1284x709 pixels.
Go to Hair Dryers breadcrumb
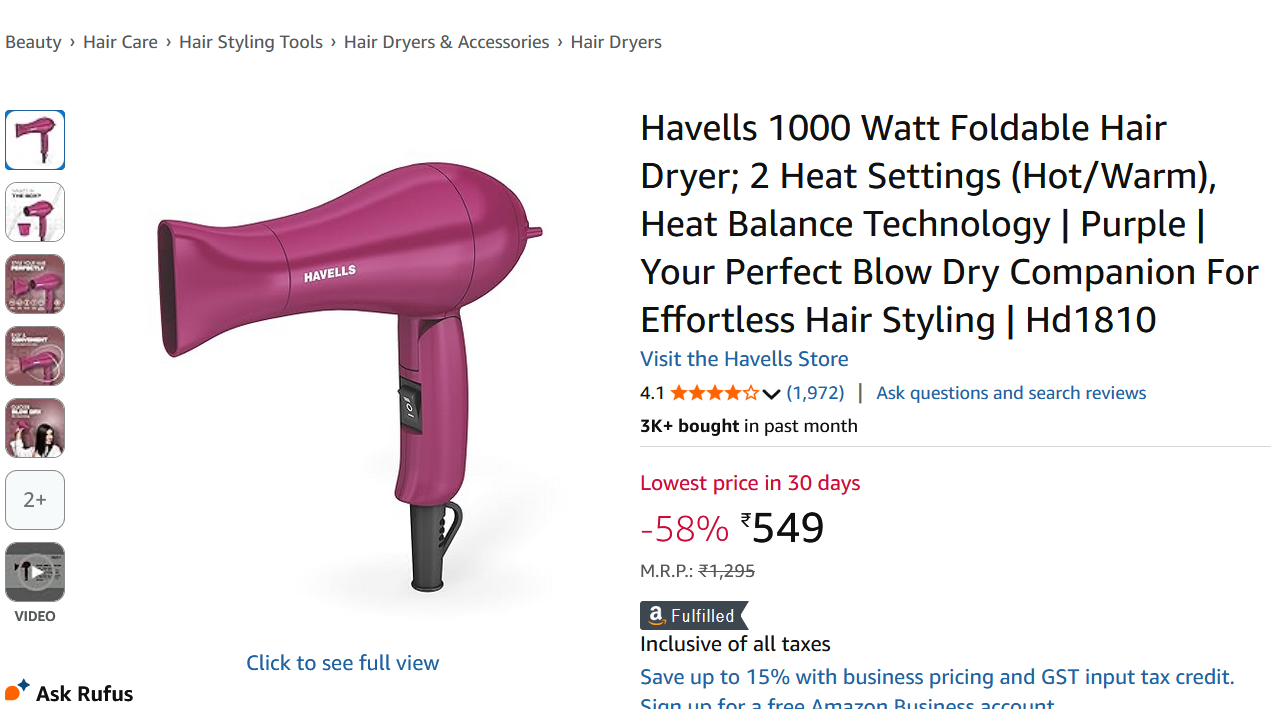pyautogui.click(x=616, y=42)
